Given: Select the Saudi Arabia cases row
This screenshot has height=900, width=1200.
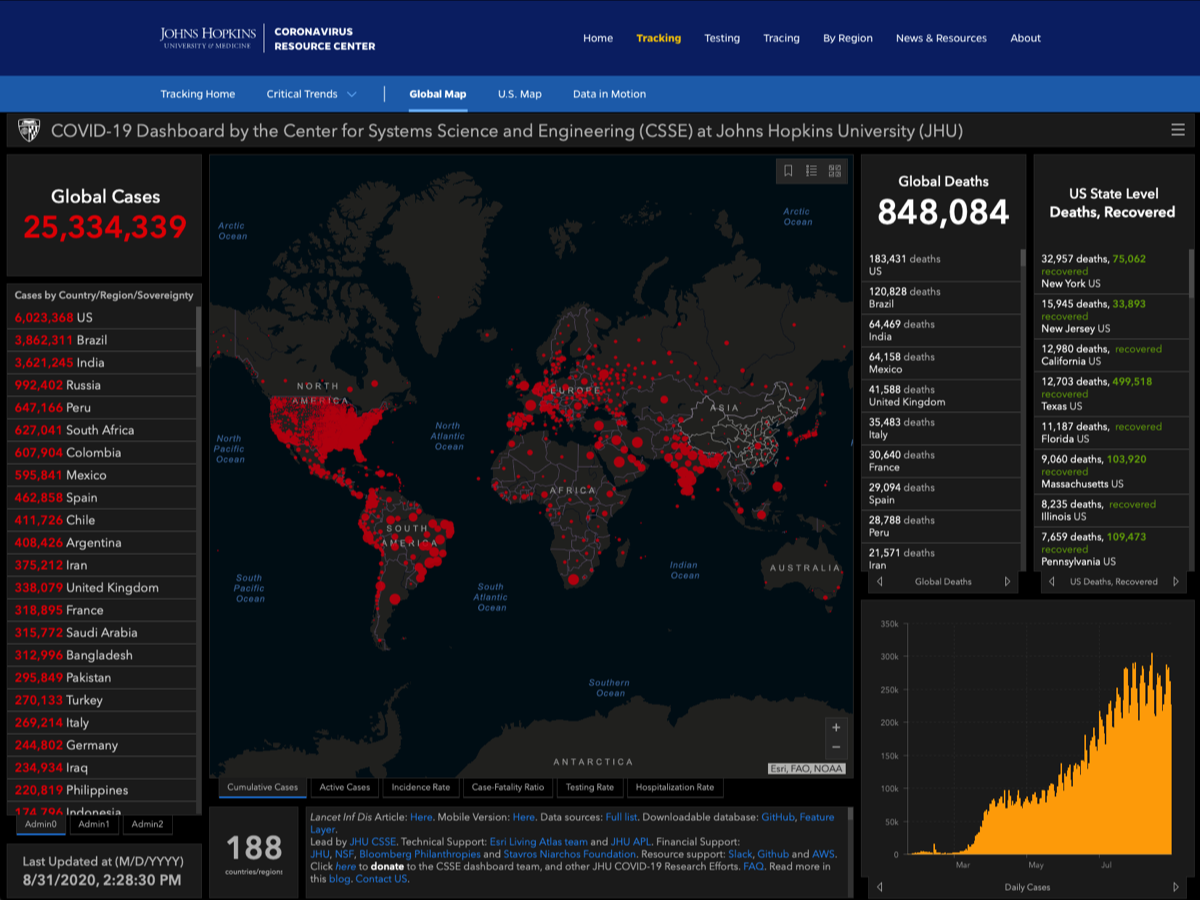Looking at the screenshot, I should click(104, 632).
